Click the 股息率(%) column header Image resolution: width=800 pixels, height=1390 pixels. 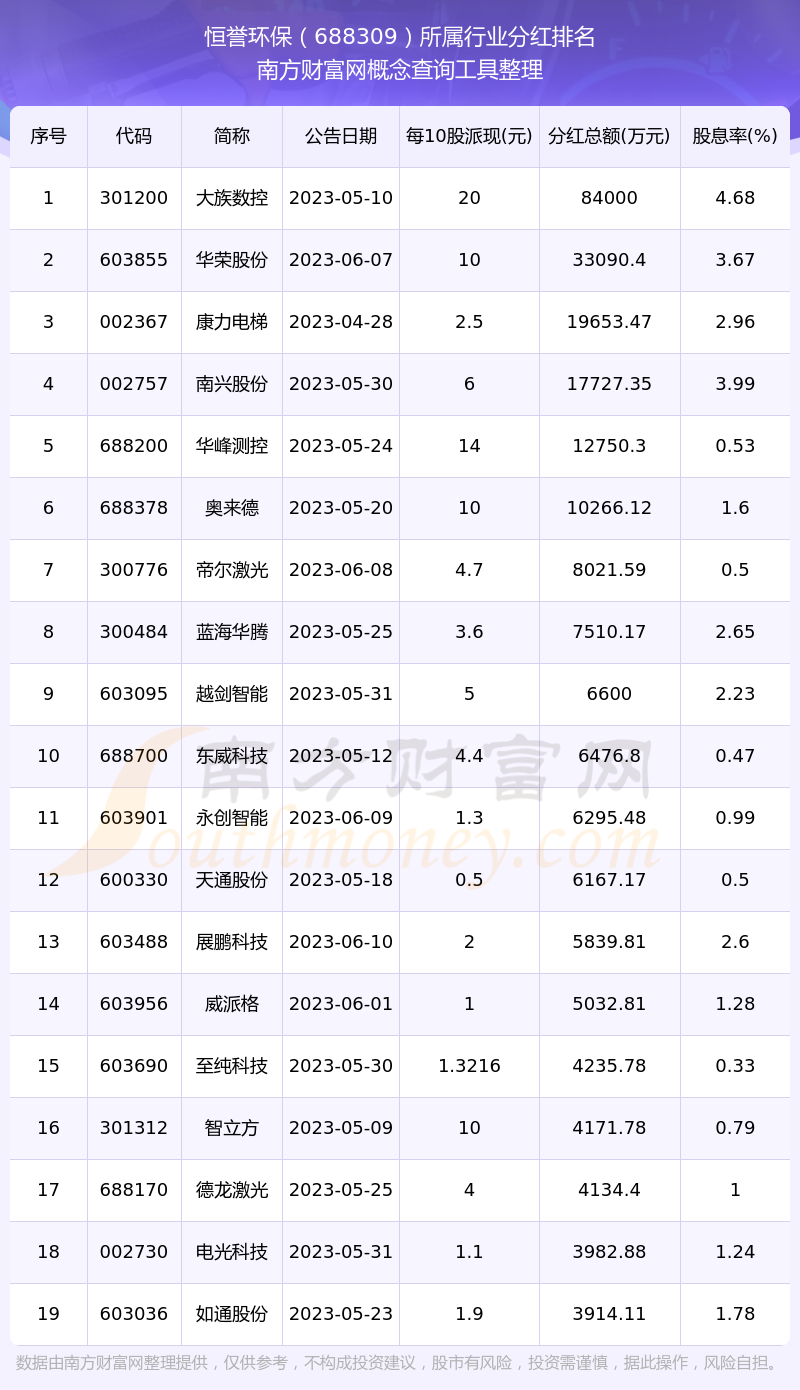click(735, 136)
